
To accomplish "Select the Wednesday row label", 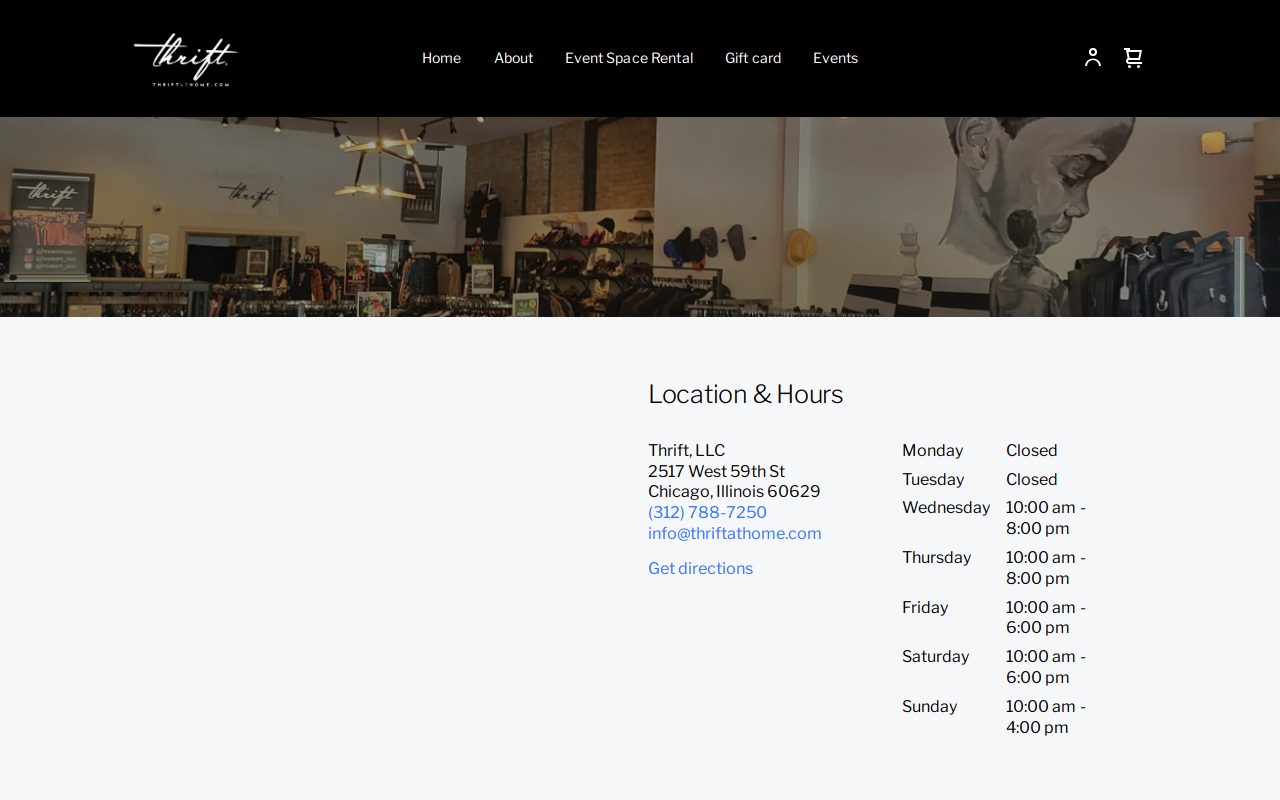I will click(946, 508).
